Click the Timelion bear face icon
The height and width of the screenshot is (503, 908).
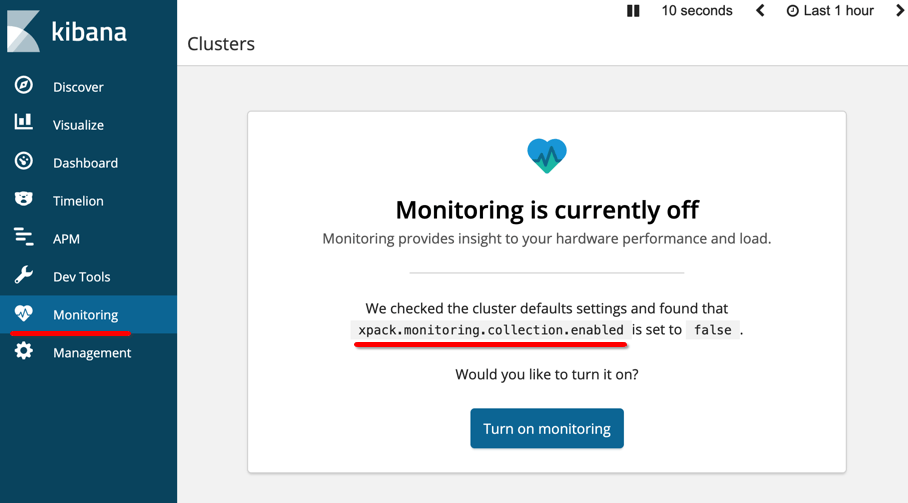point(24,199)
